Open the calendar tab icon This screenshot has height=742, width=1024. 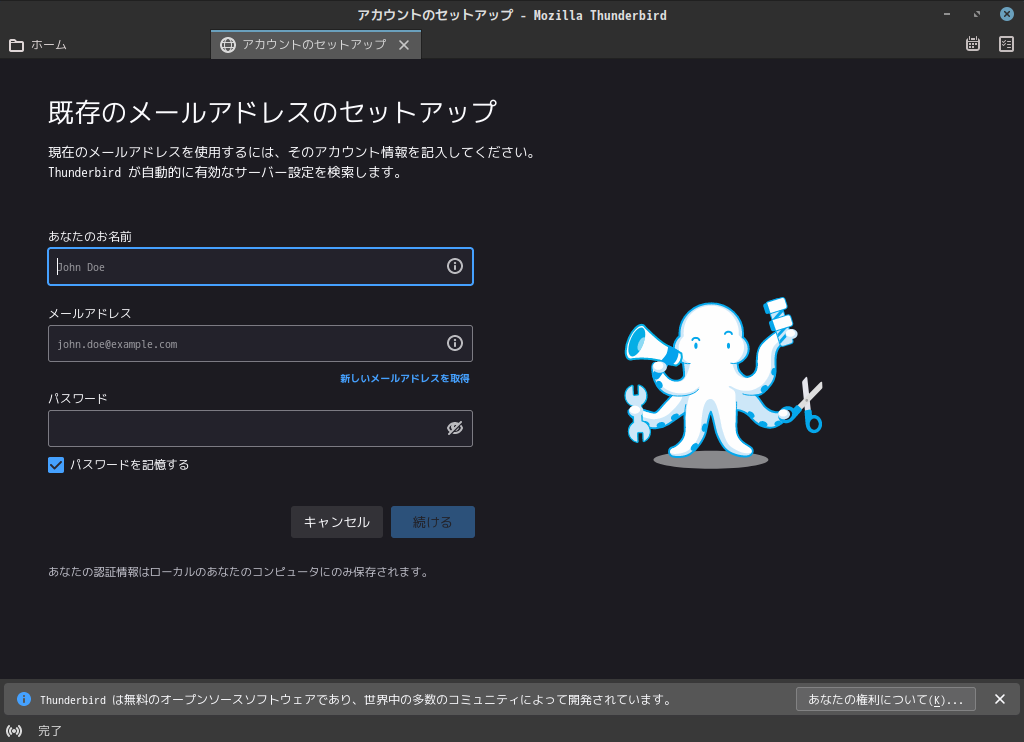(972, 44)
